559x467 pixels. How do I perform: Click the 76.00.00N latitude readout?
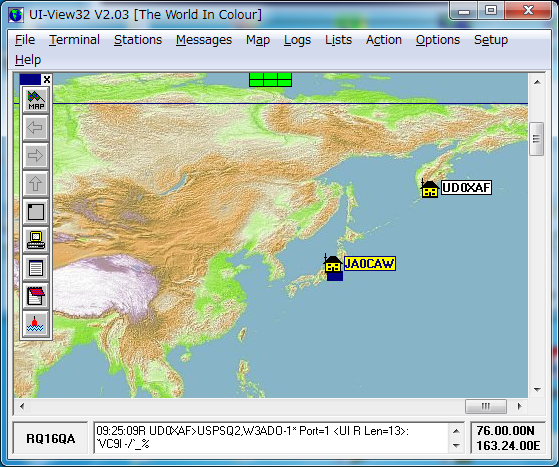click(x=505, y=431)
